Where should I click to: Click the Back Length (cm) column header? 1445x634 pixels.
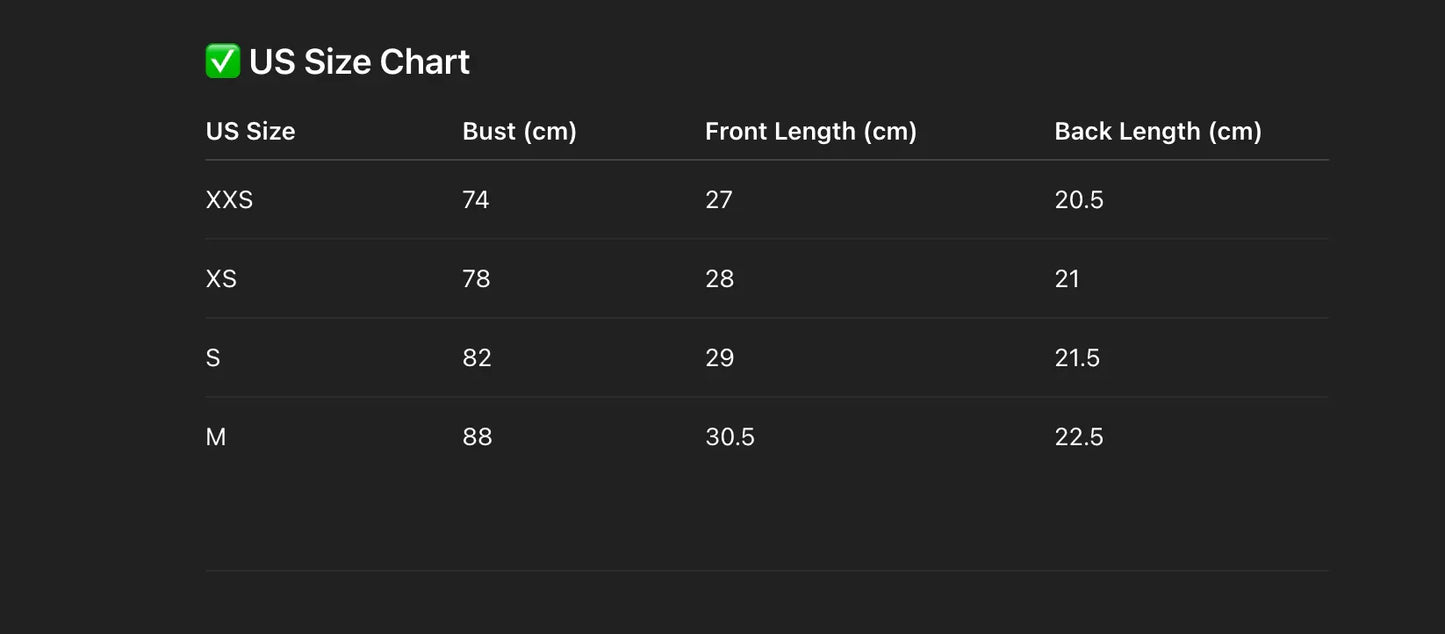coord(1157,131)
